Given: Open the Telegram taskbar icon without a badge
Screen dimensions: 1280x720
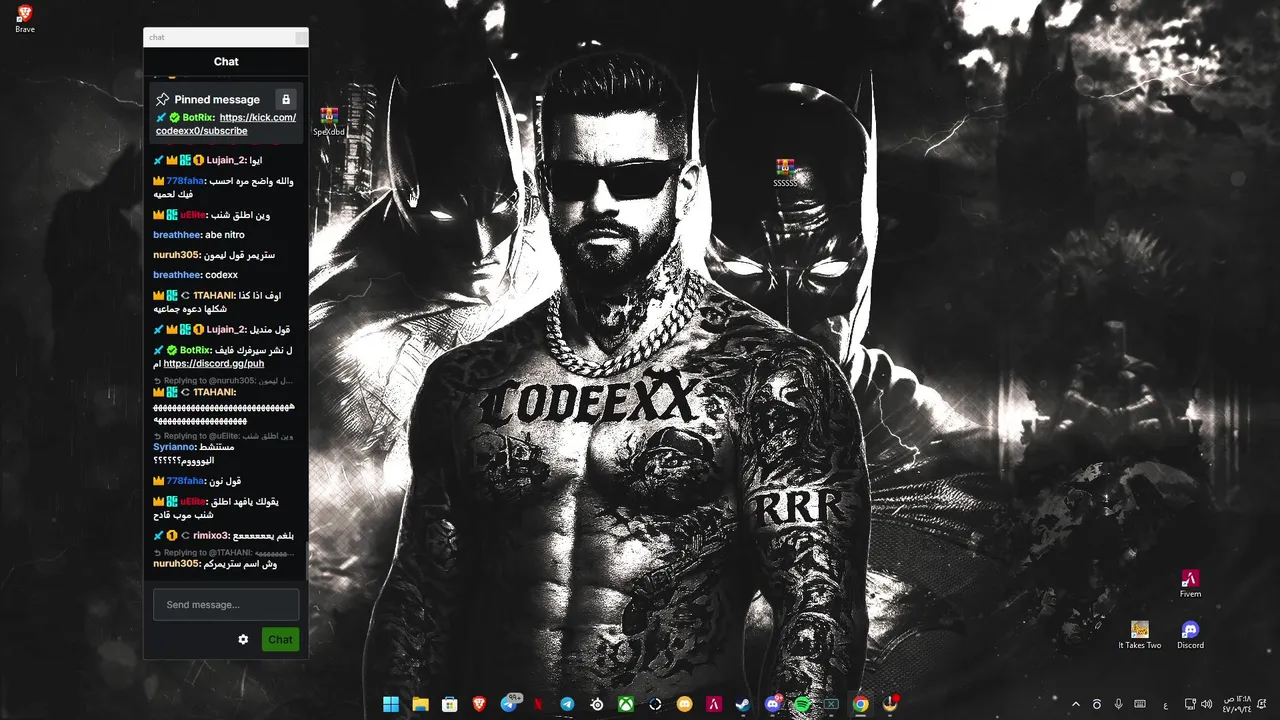Looking at the screenshot, I should coord(567,704).
